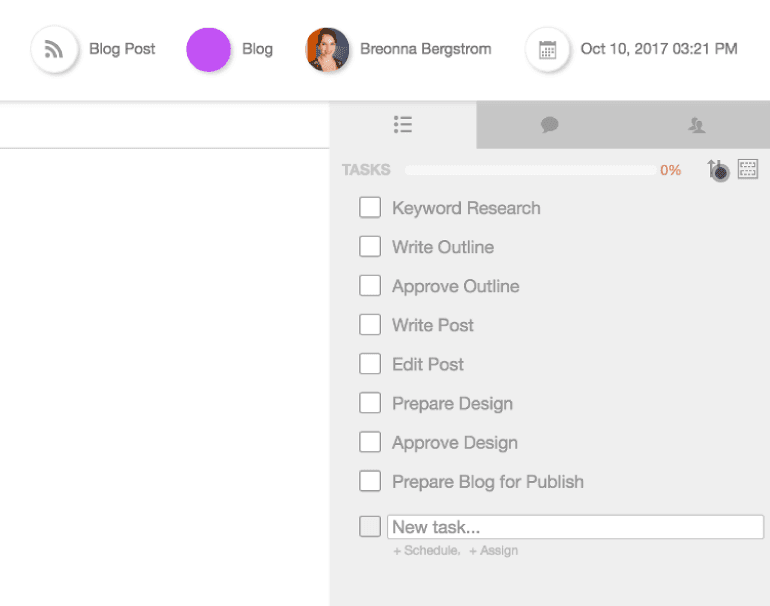Check the Prepare Blog for Publish box

(x=370, y=481)
